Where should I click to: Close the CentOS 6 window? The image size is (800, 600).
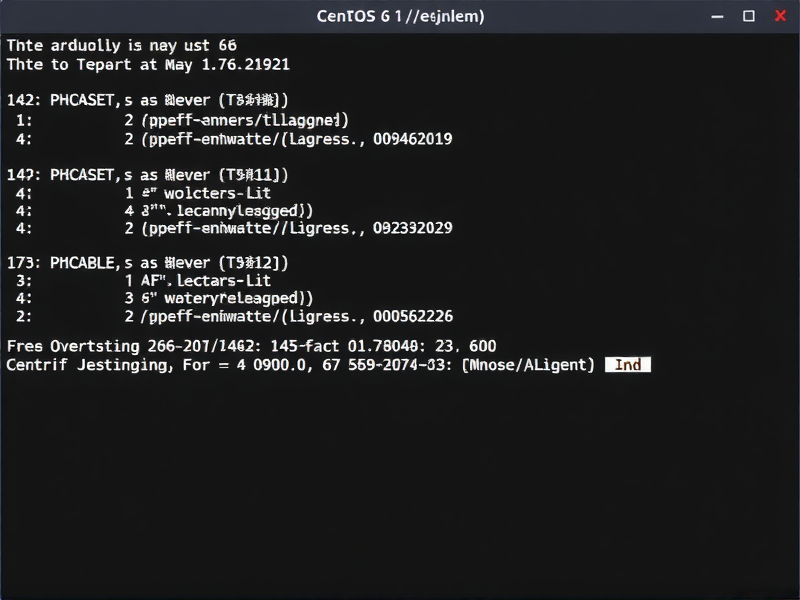click(777, 17)
